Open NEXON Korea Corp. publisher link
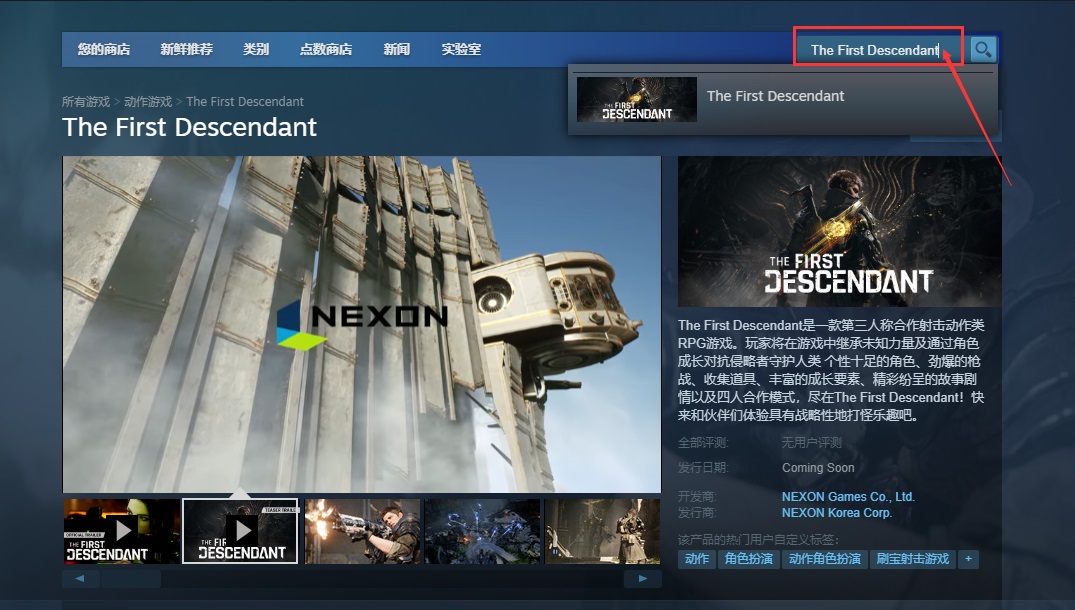Viewport: 1075px width, 610px height. (836, 513)
